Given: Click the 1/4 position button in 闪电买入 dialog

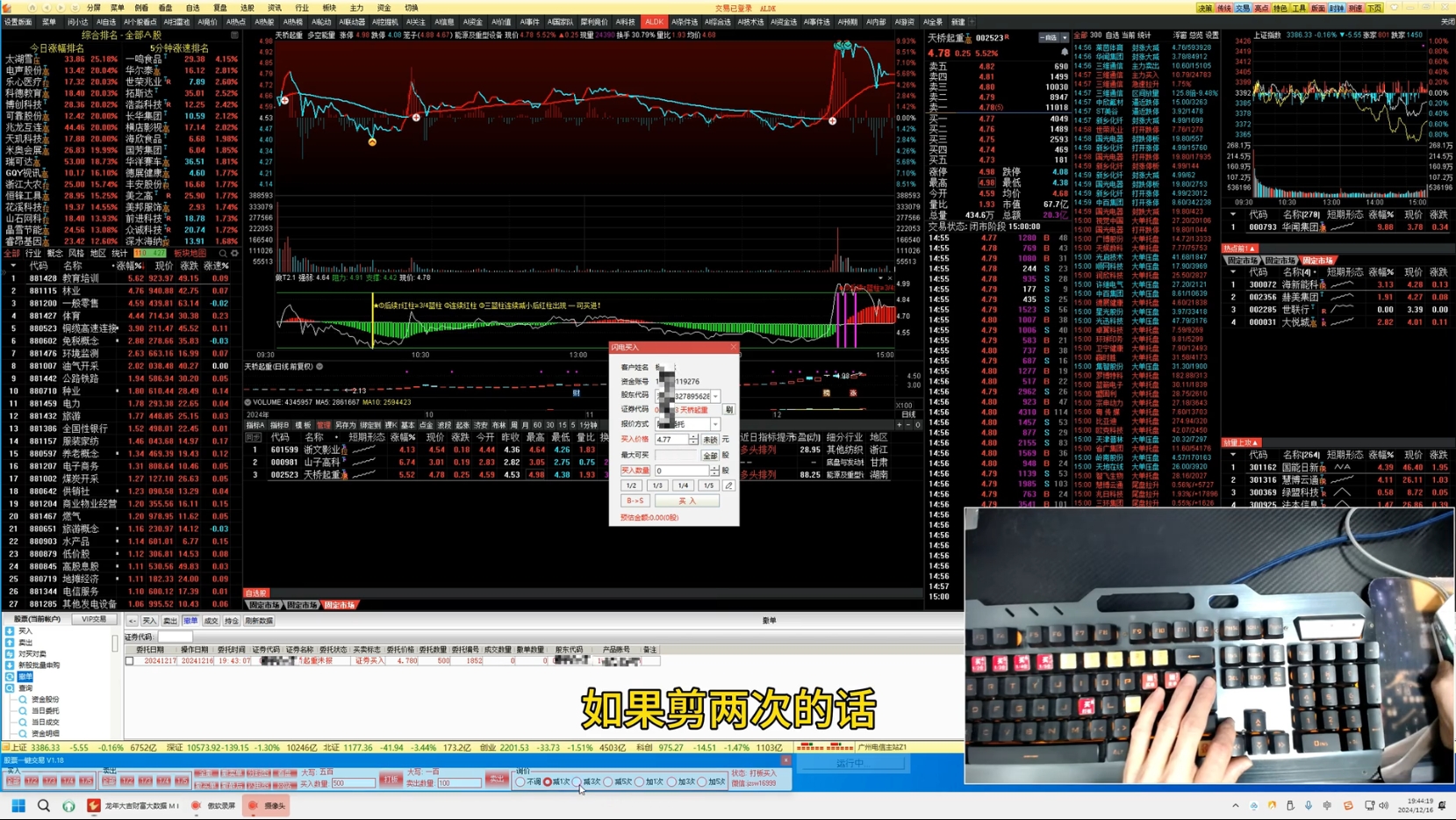Looking at the screenshot, I should point(682,486).
